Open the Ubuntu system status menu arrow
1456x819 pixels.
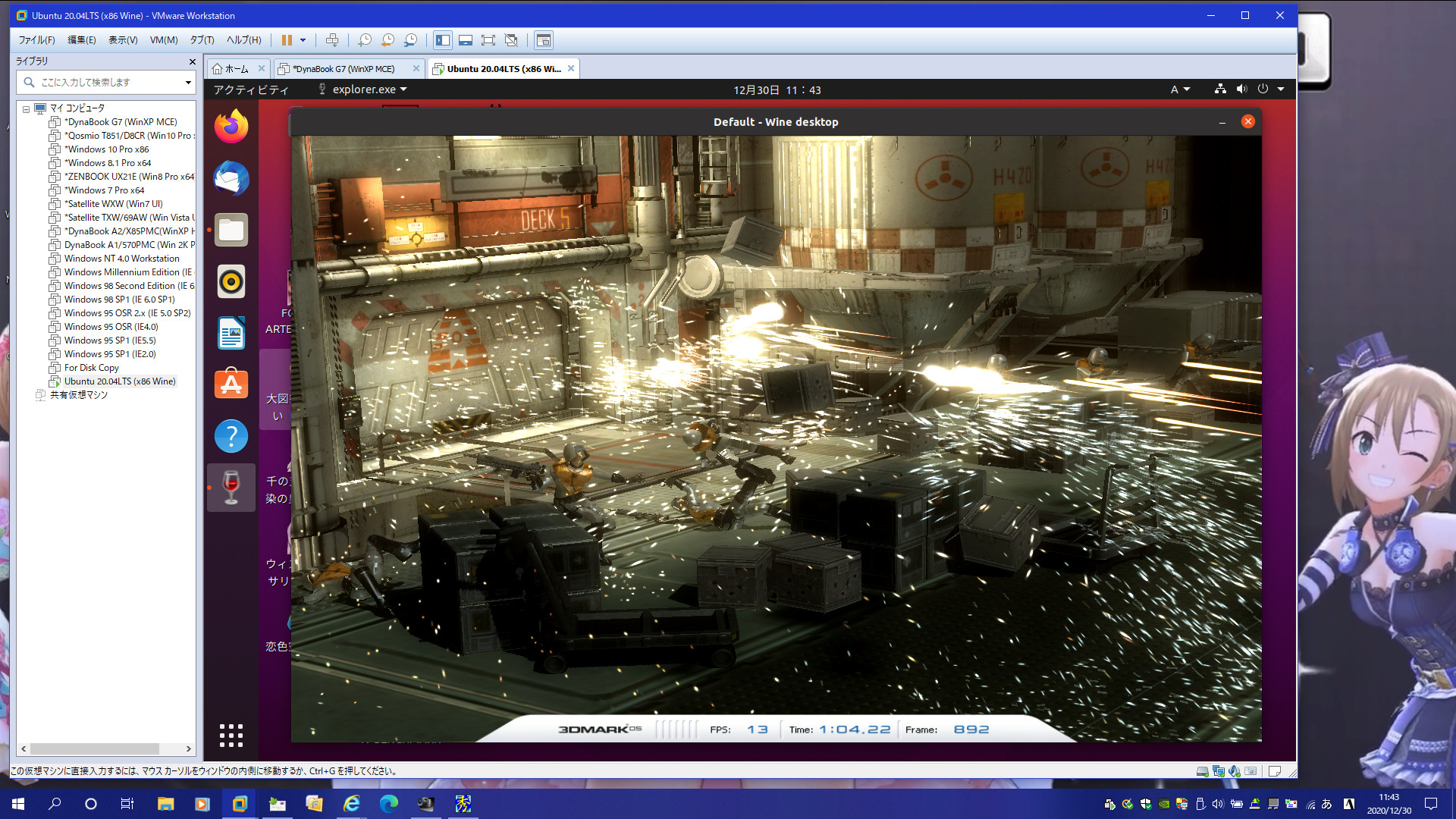[x=1281, y=89]
